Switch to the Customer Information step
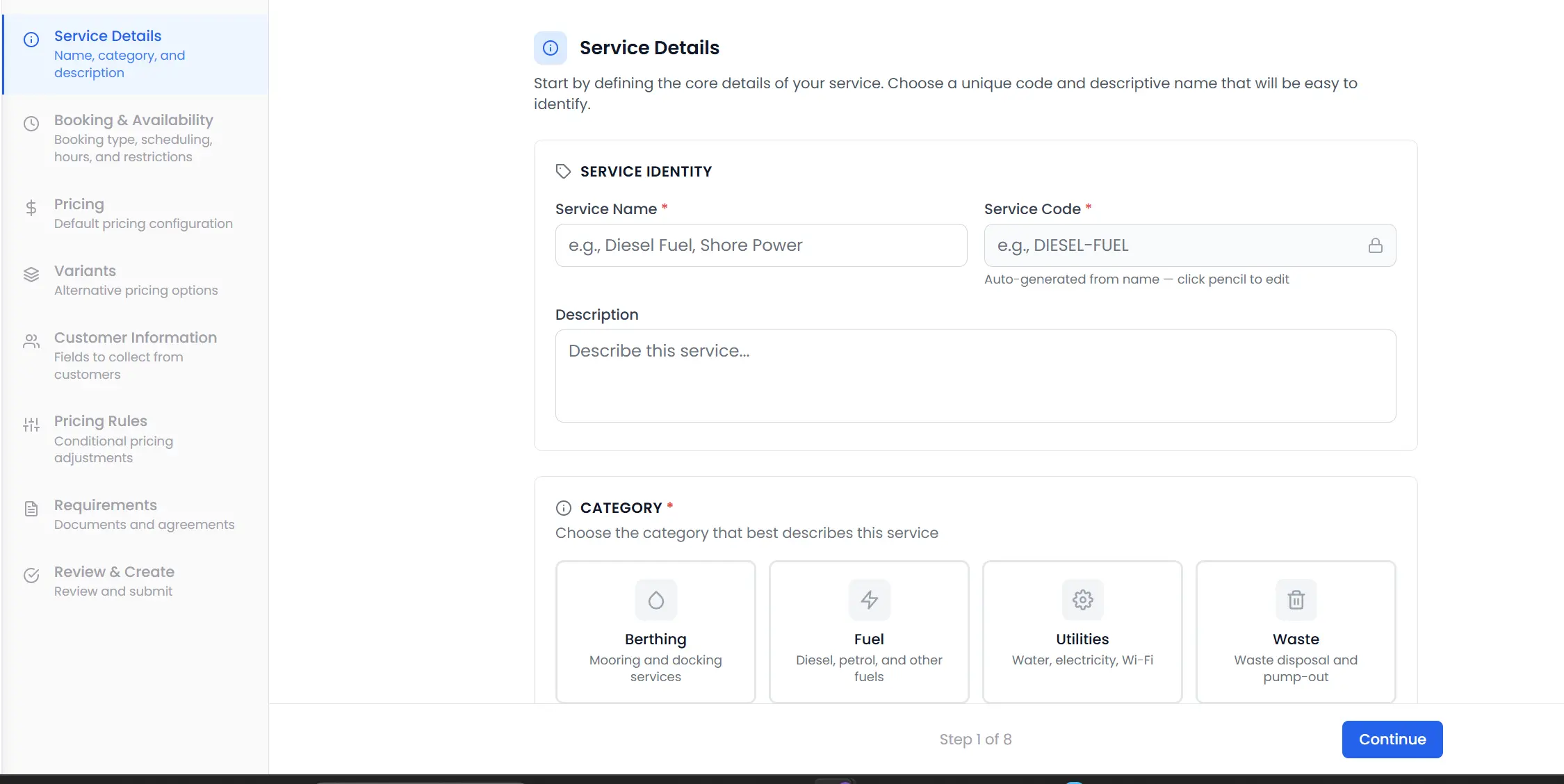 pyautogui.click(x=134, y=354)
